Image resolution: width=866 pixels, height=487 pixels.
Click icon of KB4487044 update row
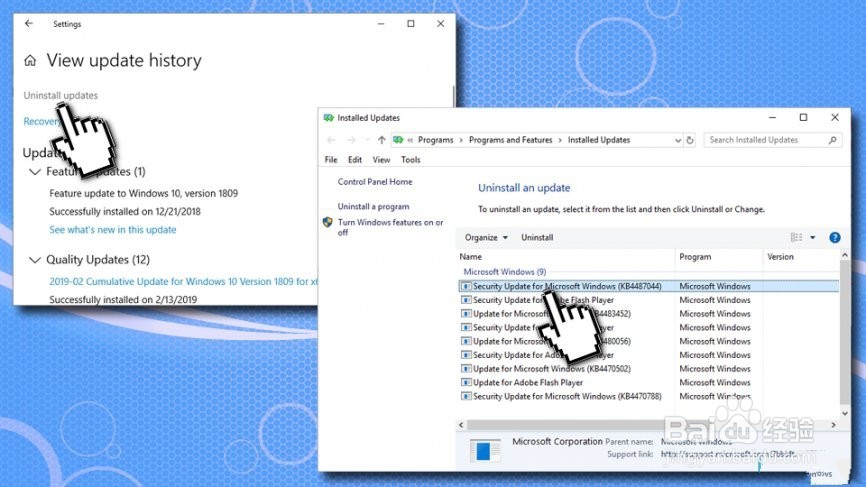pyautogui.click(x=466, y=286)
